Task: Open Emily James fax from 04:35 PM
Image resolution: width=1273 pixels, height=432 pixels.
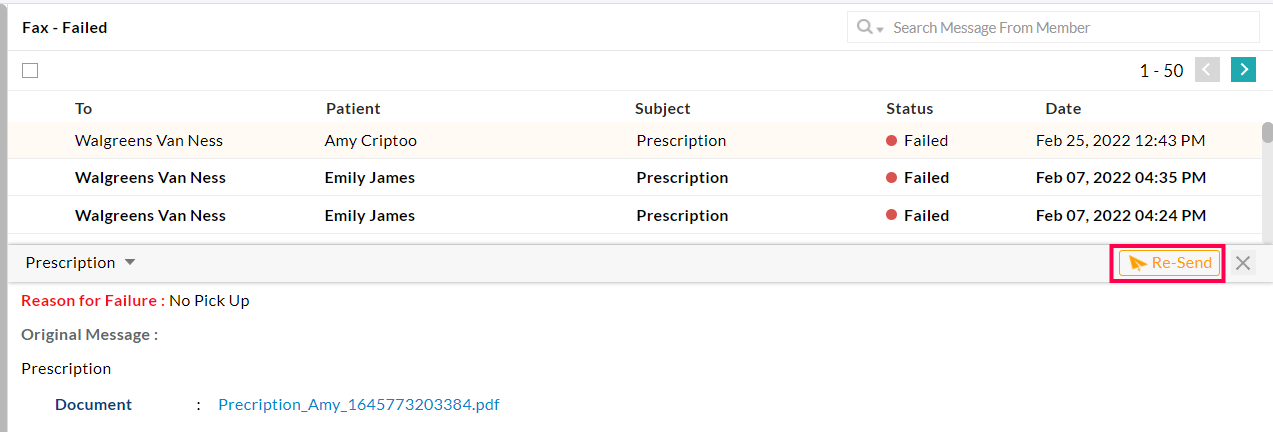Action: [x=370, y=178]
